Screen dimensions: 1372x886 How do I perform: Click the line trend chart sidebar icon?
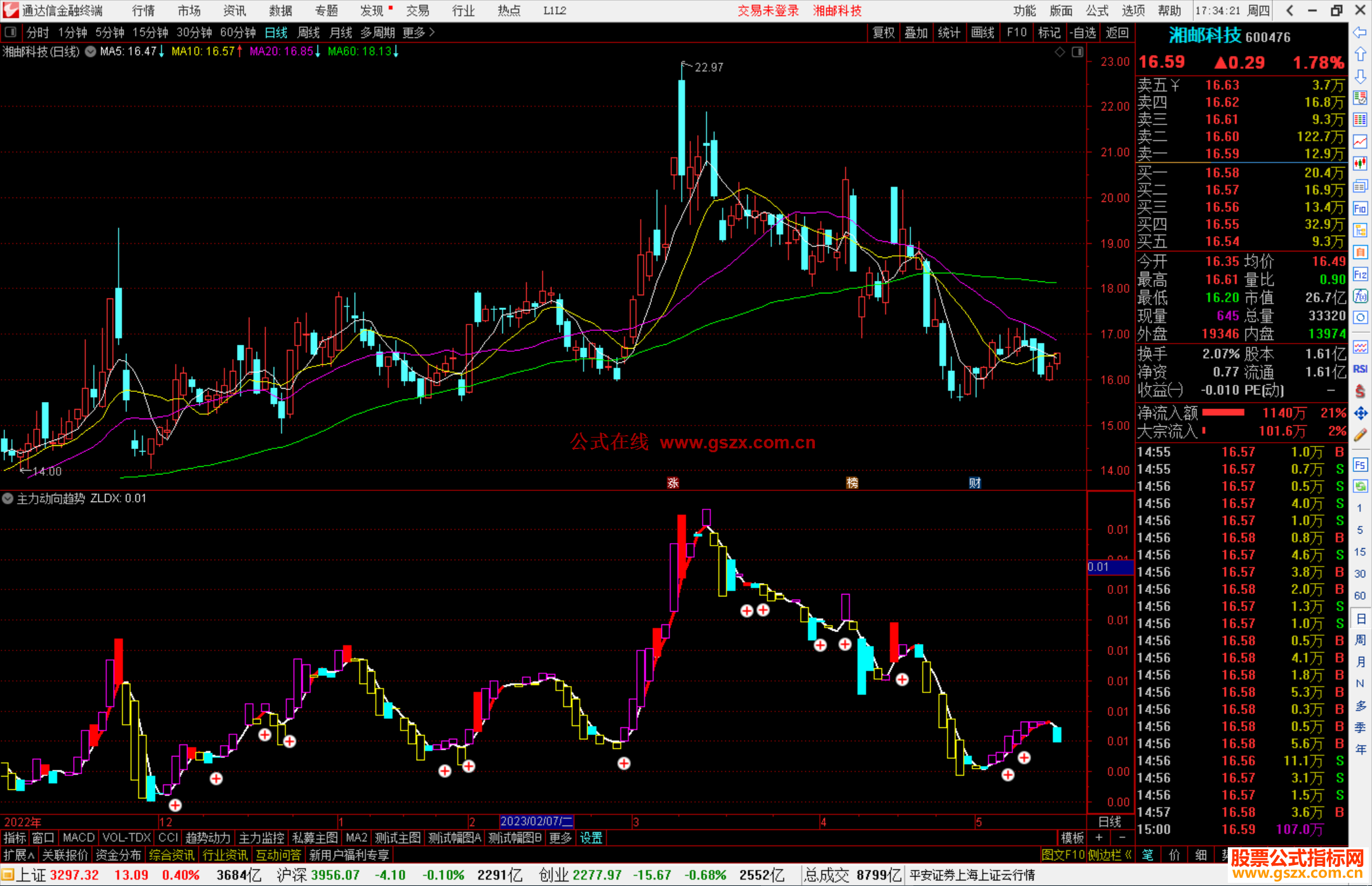(1360, 142)
